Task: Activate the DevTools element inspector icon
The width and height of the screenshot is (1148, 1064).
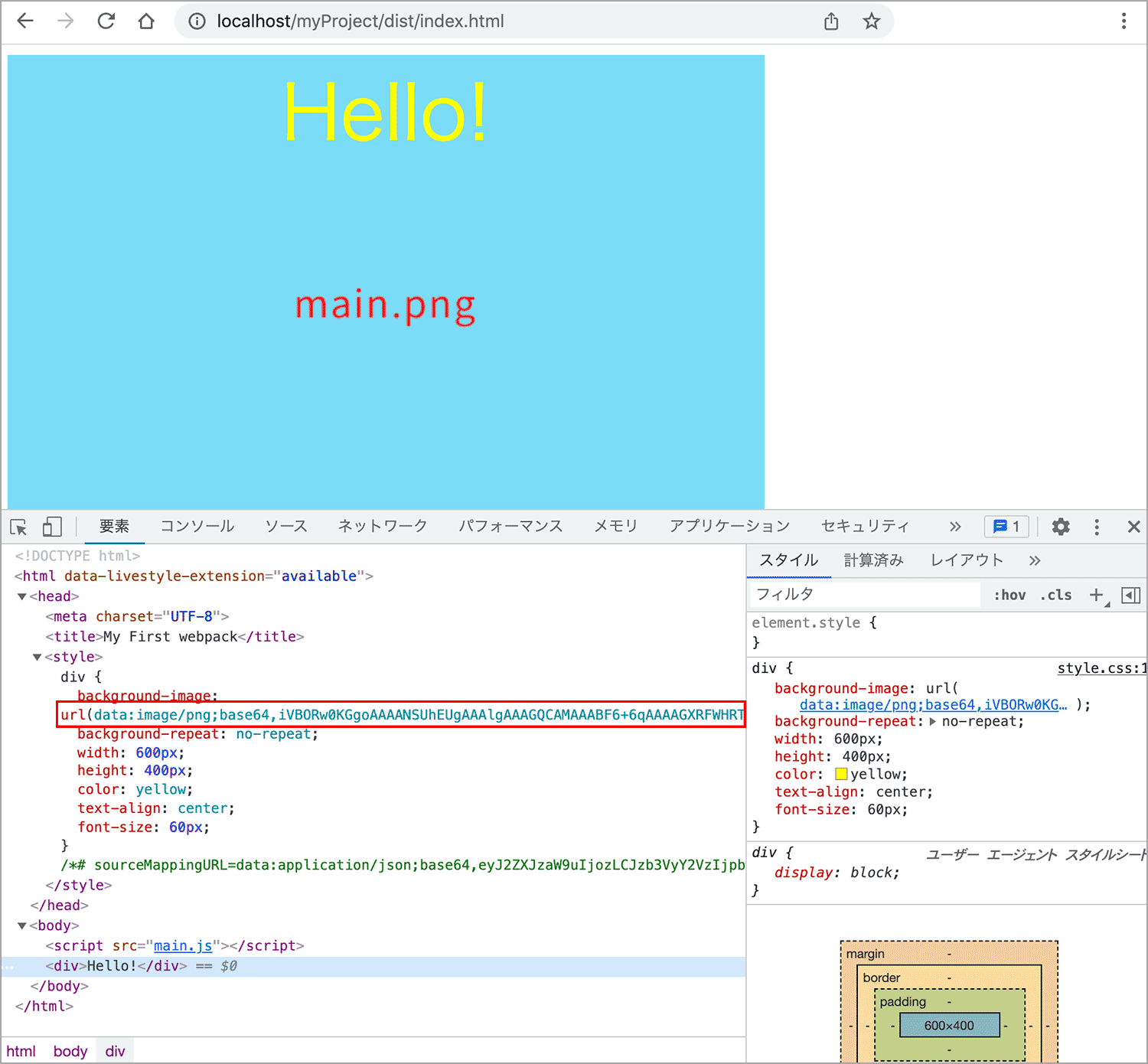Action: point(18,527)
